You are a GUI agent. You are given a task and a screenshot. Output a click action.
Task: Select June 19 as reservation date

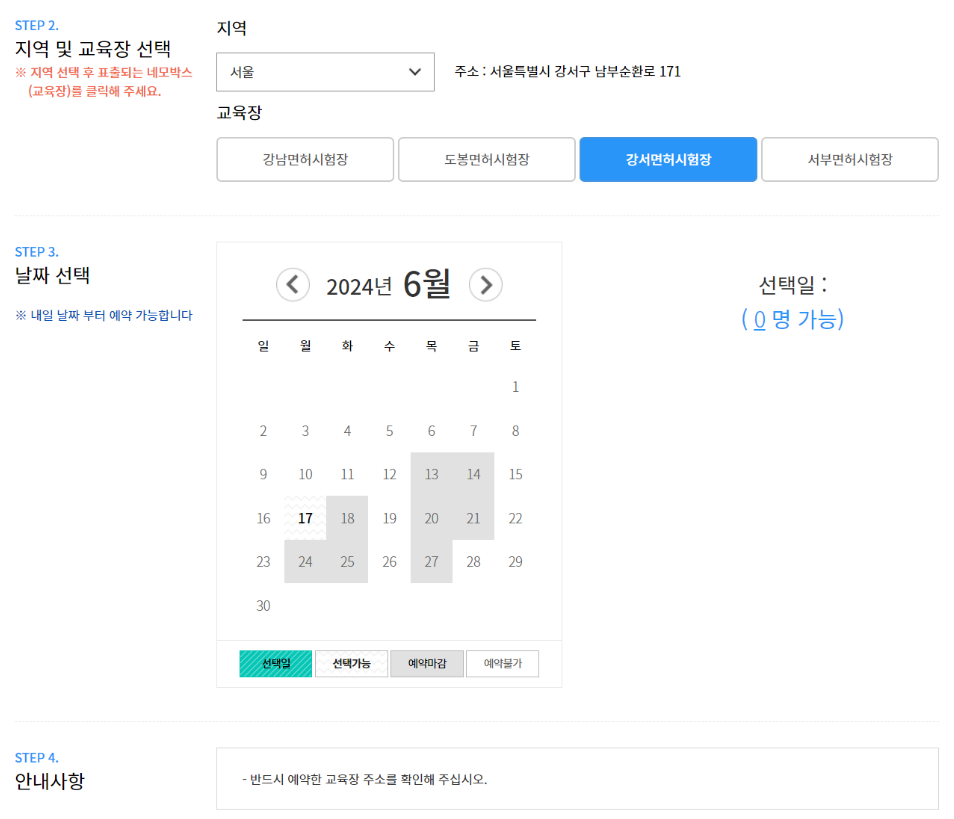pyautogui.click(x=389, y=518)
